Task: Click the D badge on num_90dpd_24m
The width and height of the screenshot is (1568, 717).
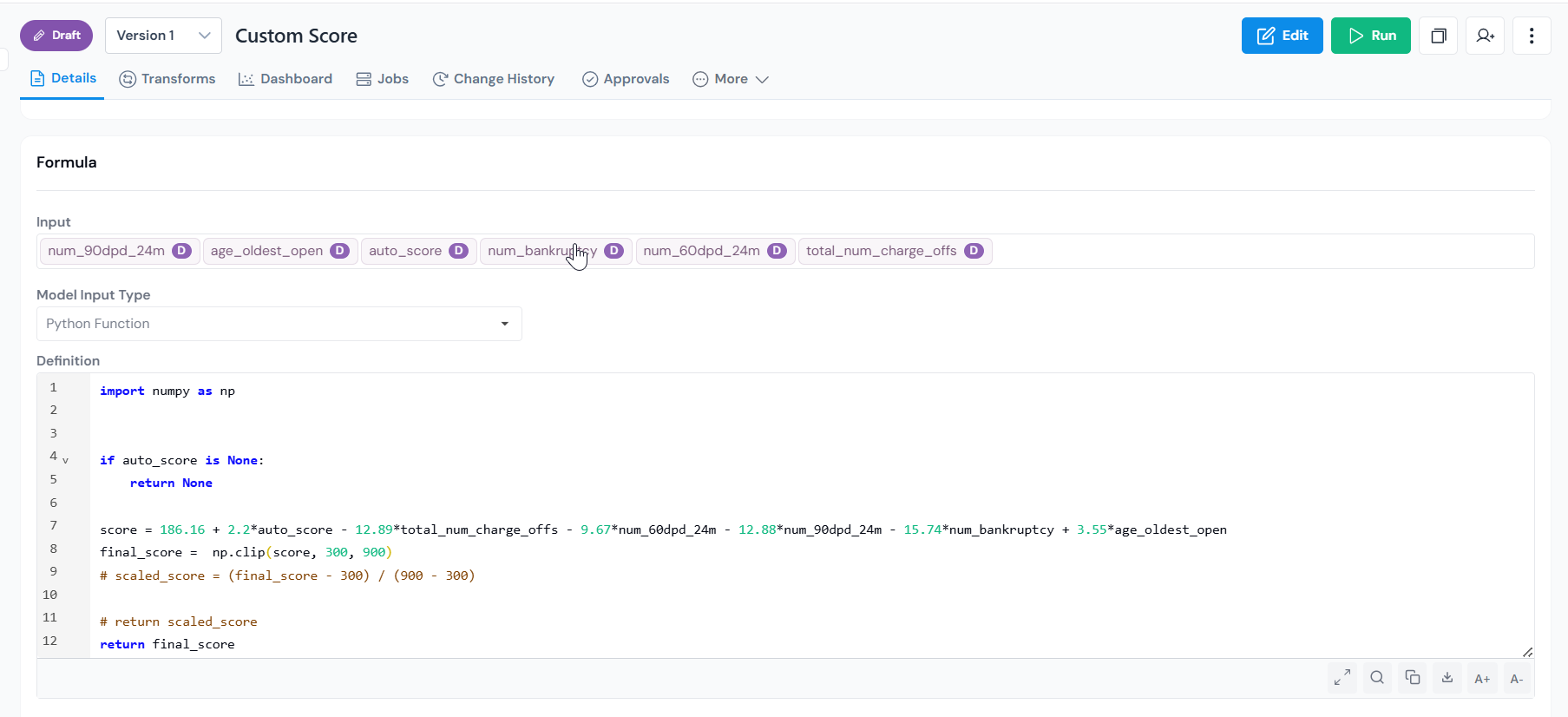Action: 181,251
